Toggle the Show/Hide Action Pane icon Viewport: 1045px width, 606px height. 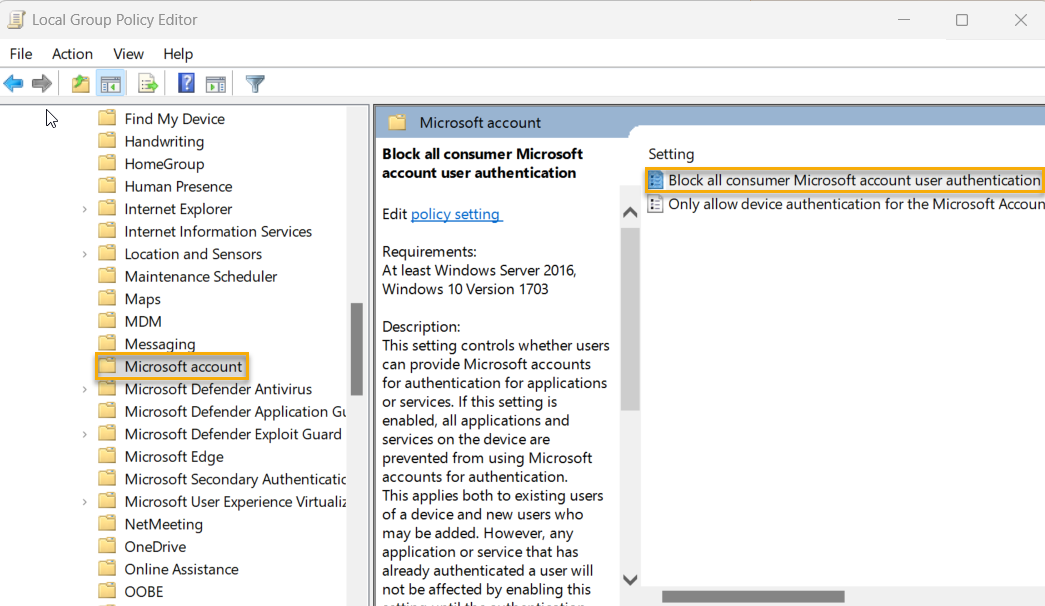[x=216, y=83]
